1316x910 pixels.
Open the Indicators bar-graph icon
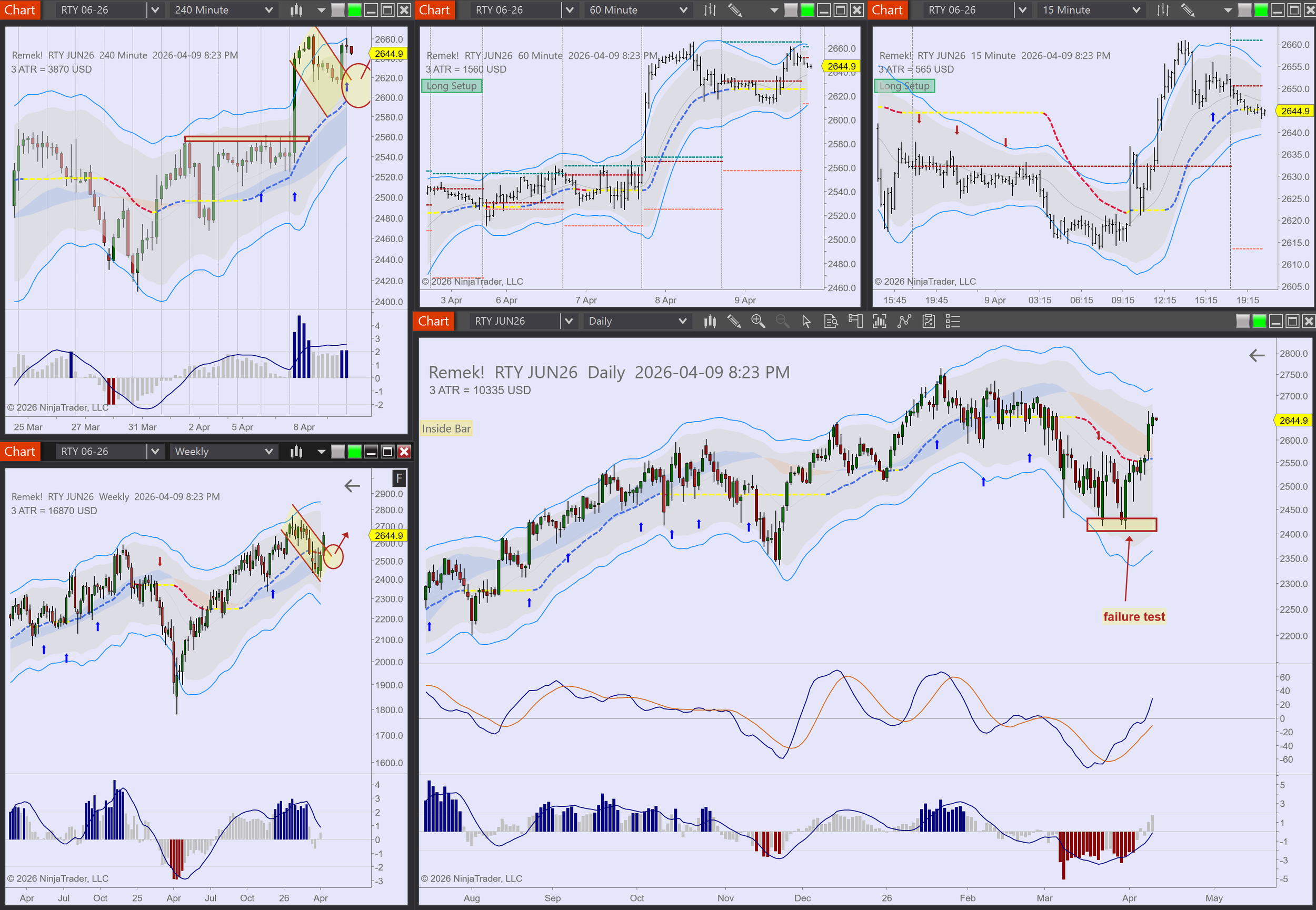pyautogui.click(x=879, y=322)
